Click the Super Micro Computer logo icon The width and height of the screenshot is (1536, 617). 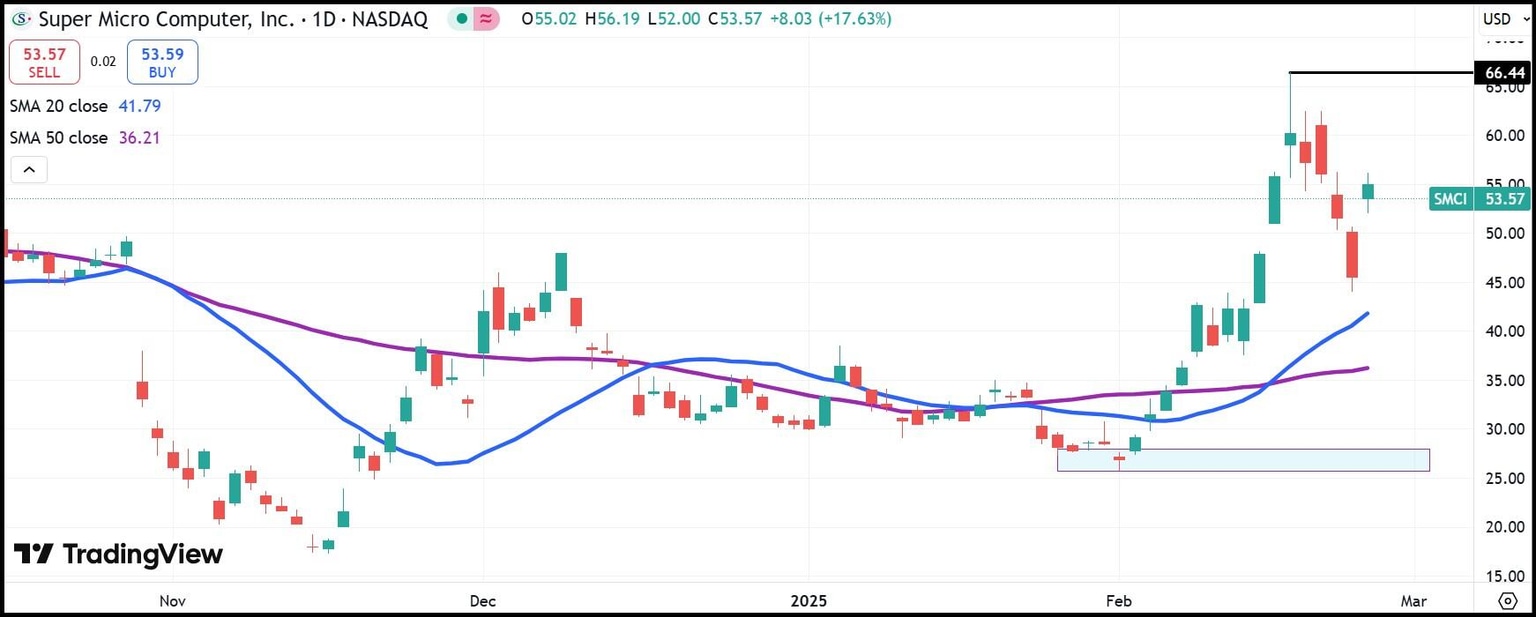[x=19, y=18]
